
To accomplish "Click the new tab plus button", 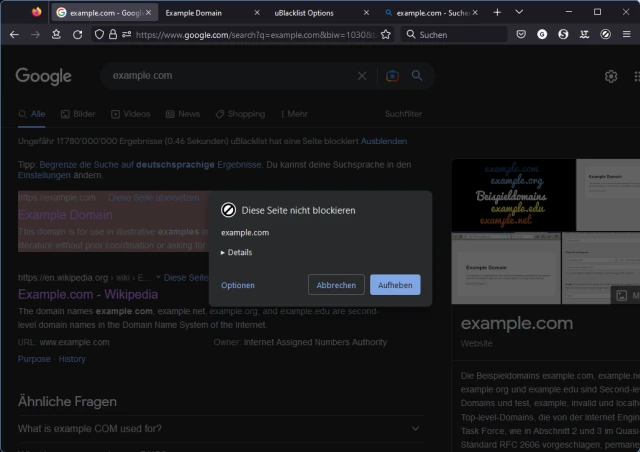I will click(497, 12).
